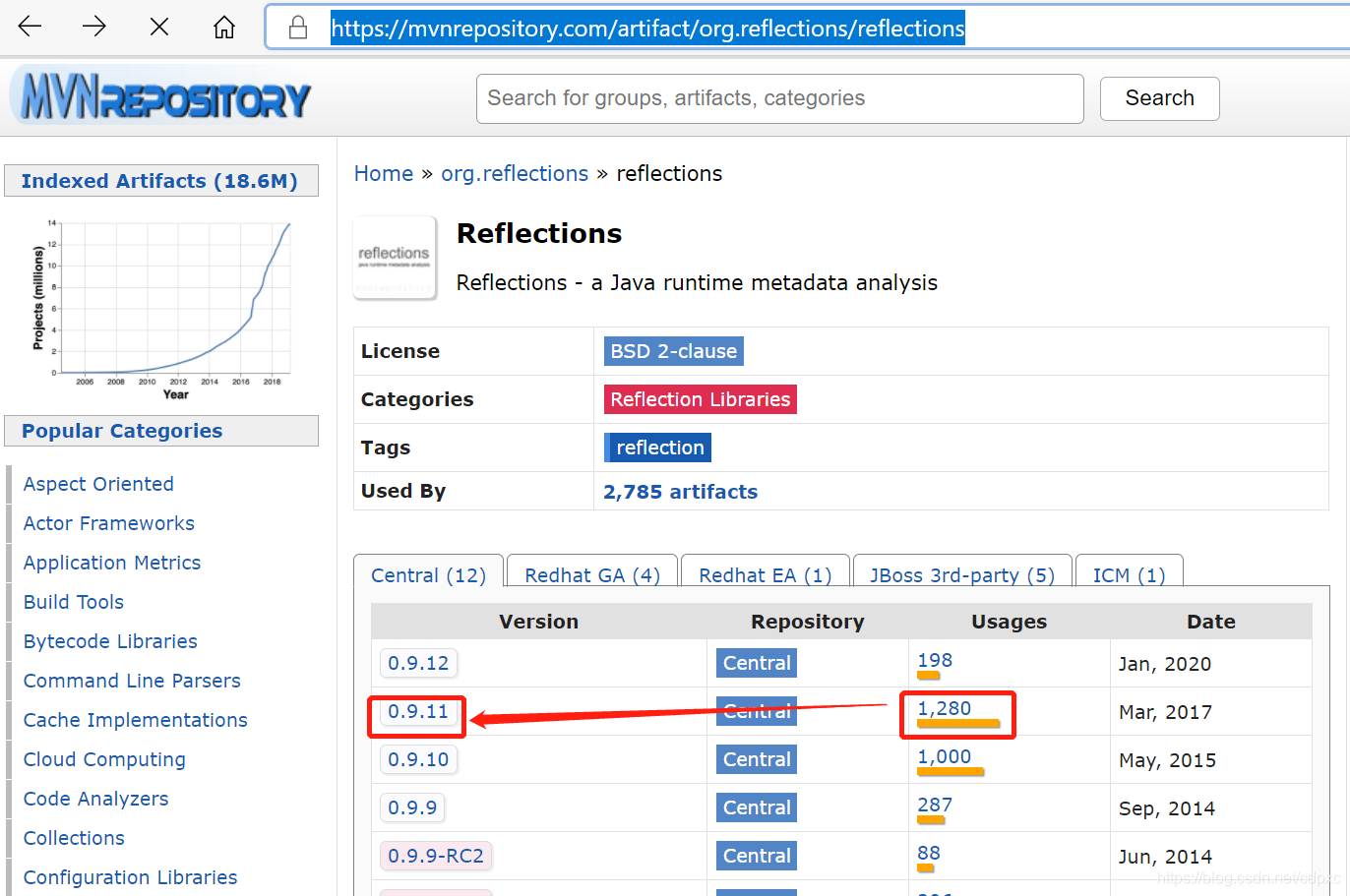This screenshot has height=896, width=1350.
Task: Click the reflection tag
Action: point(657,448)
